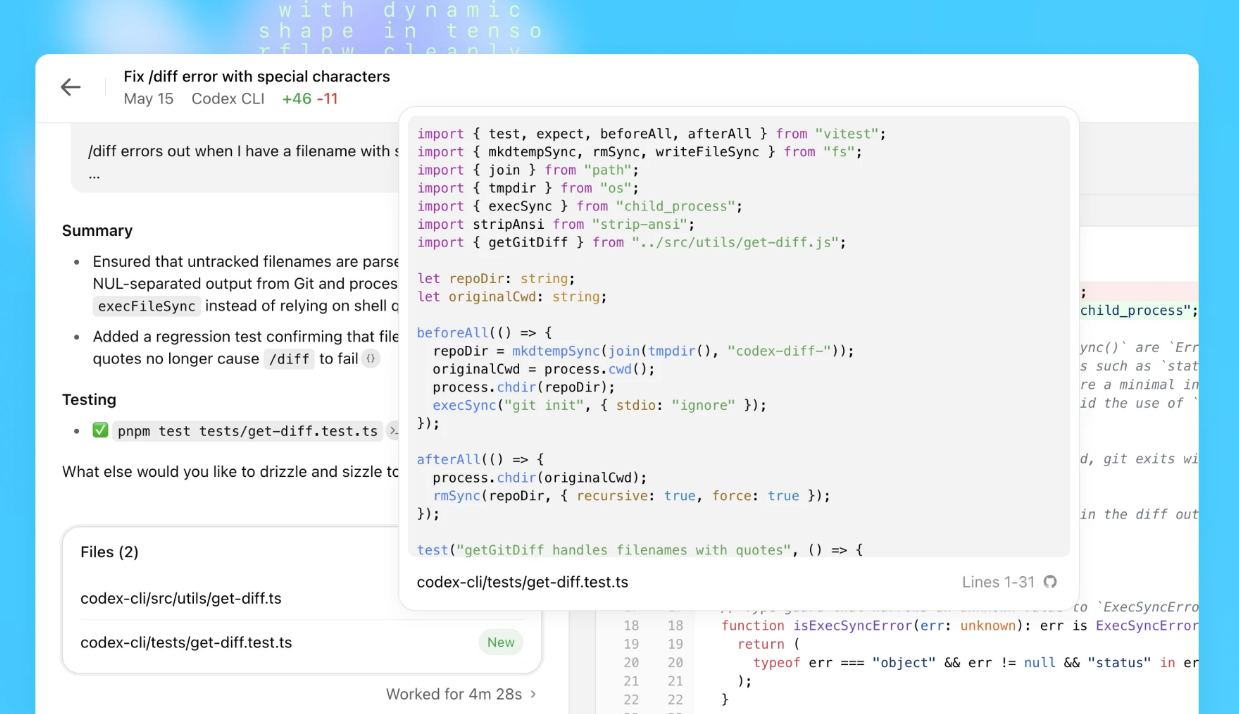Click the "New" badge on the test file
Viewport: 1239px width, 714px height.
500,642
